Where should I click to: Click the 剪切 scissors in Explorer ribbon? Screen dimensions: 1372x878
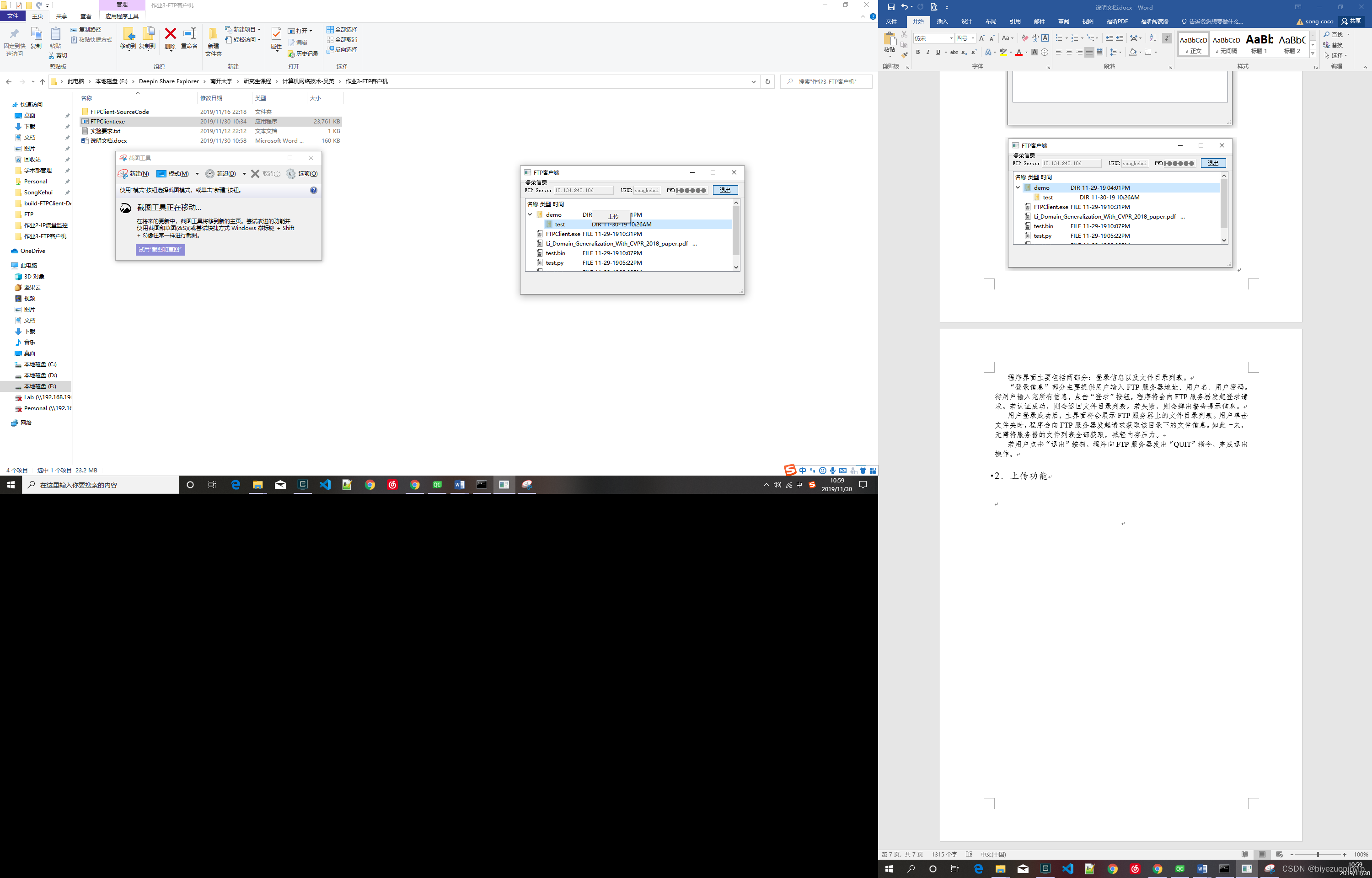(x=58, y=55)
